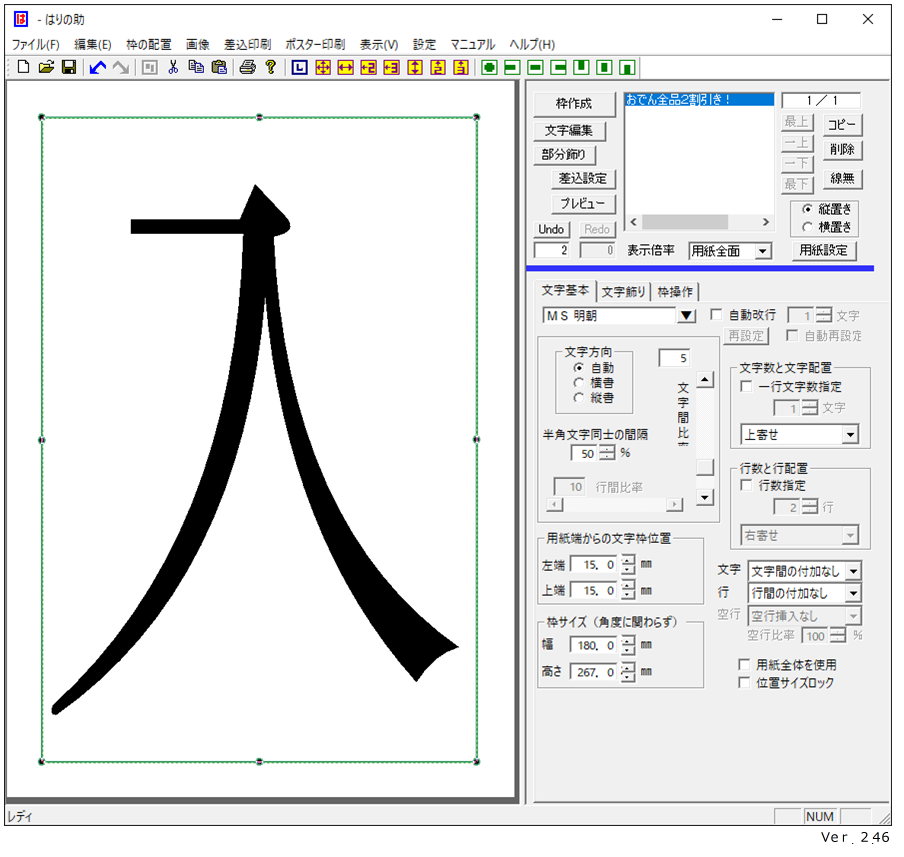The width and height of the screenshot is (904, 857).
Task: Click the clipboard paste icon
Action: click(219, 67)
